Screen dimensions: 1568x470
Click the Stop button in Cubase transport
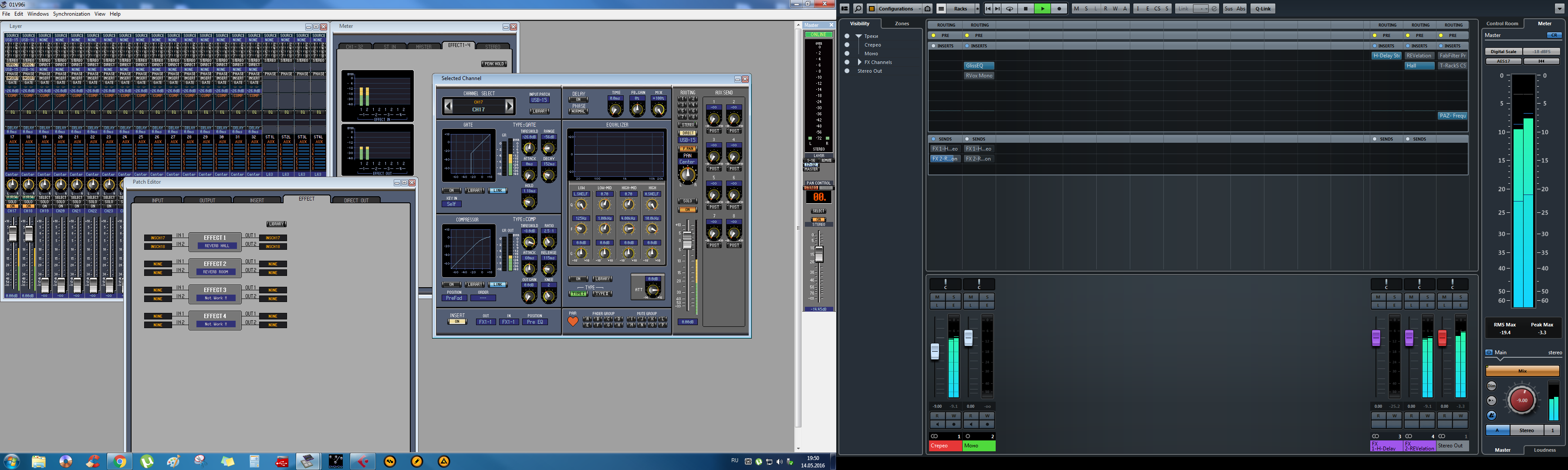point(1026,9)
